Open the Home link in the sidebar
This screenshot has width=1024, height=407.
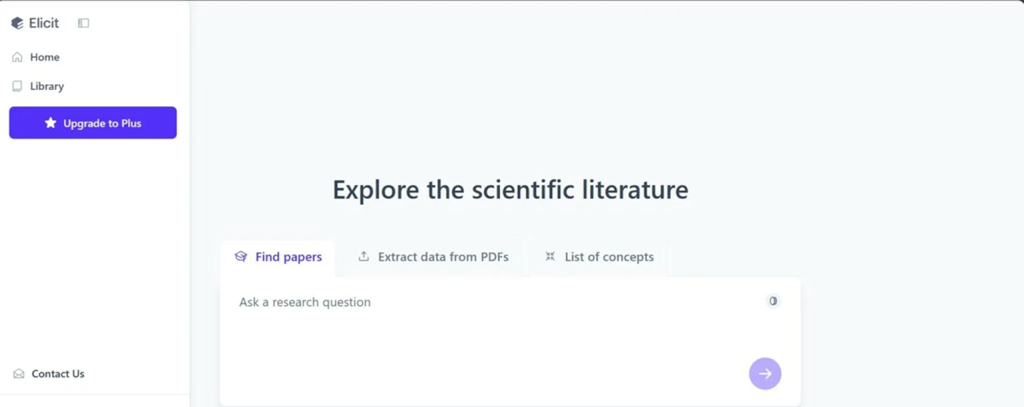pyautogui.click(x=44, y=57)
